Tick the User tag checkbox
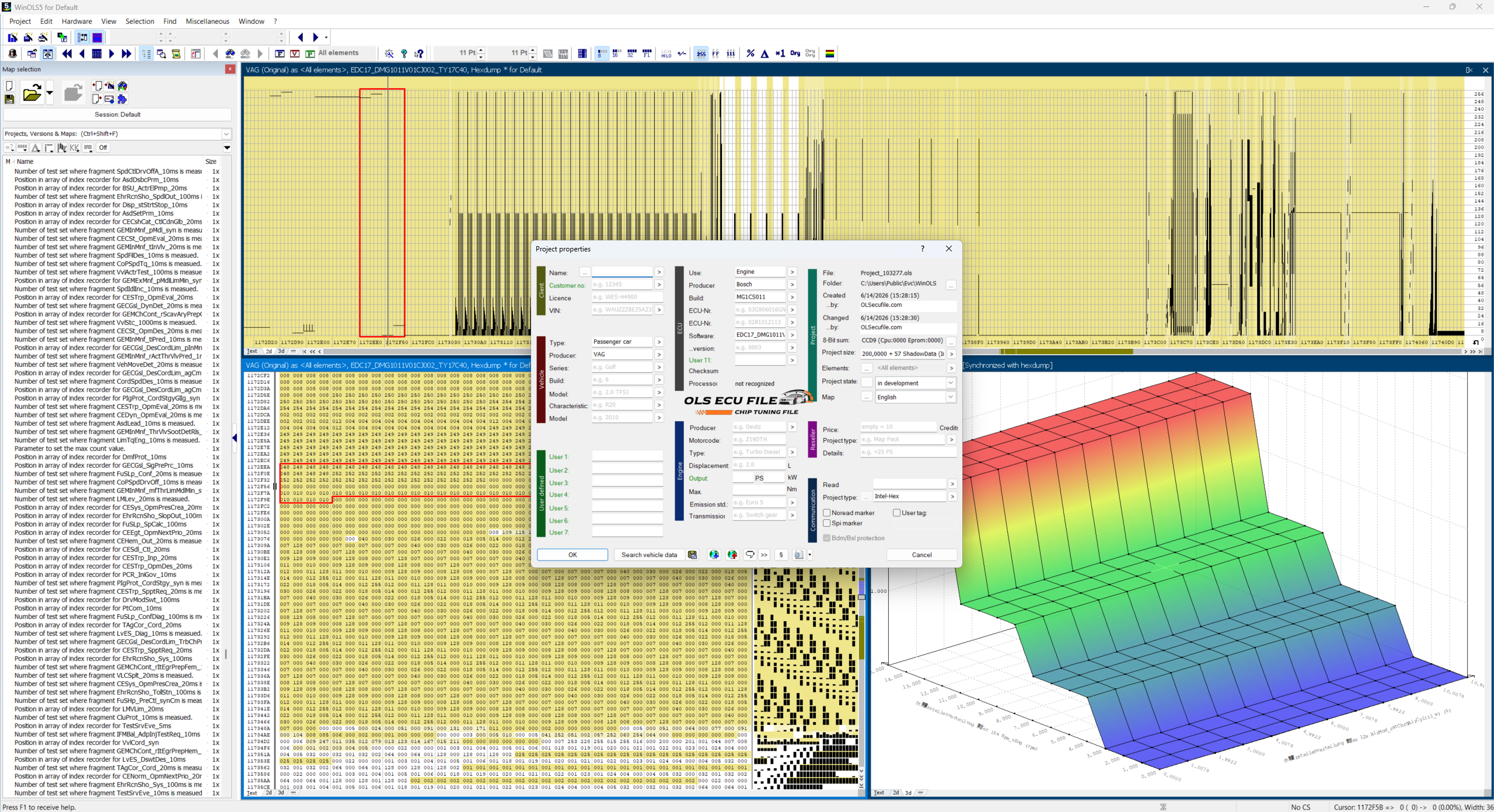 point(897,513)
